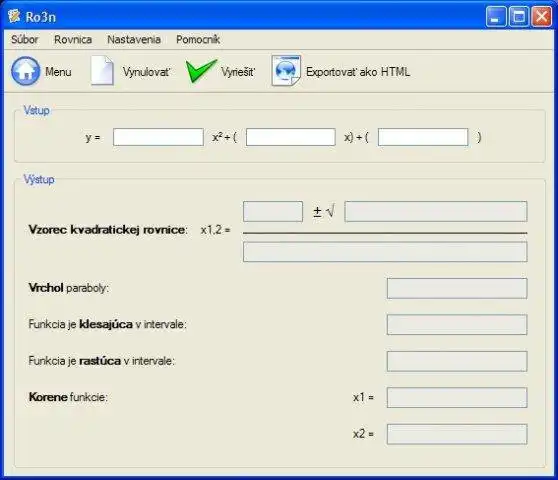Image resolution: width=558 pixels, height=480 pixels.
Task: Click the 'Vrchol paraboly' label
Action: tap(69, 288)
